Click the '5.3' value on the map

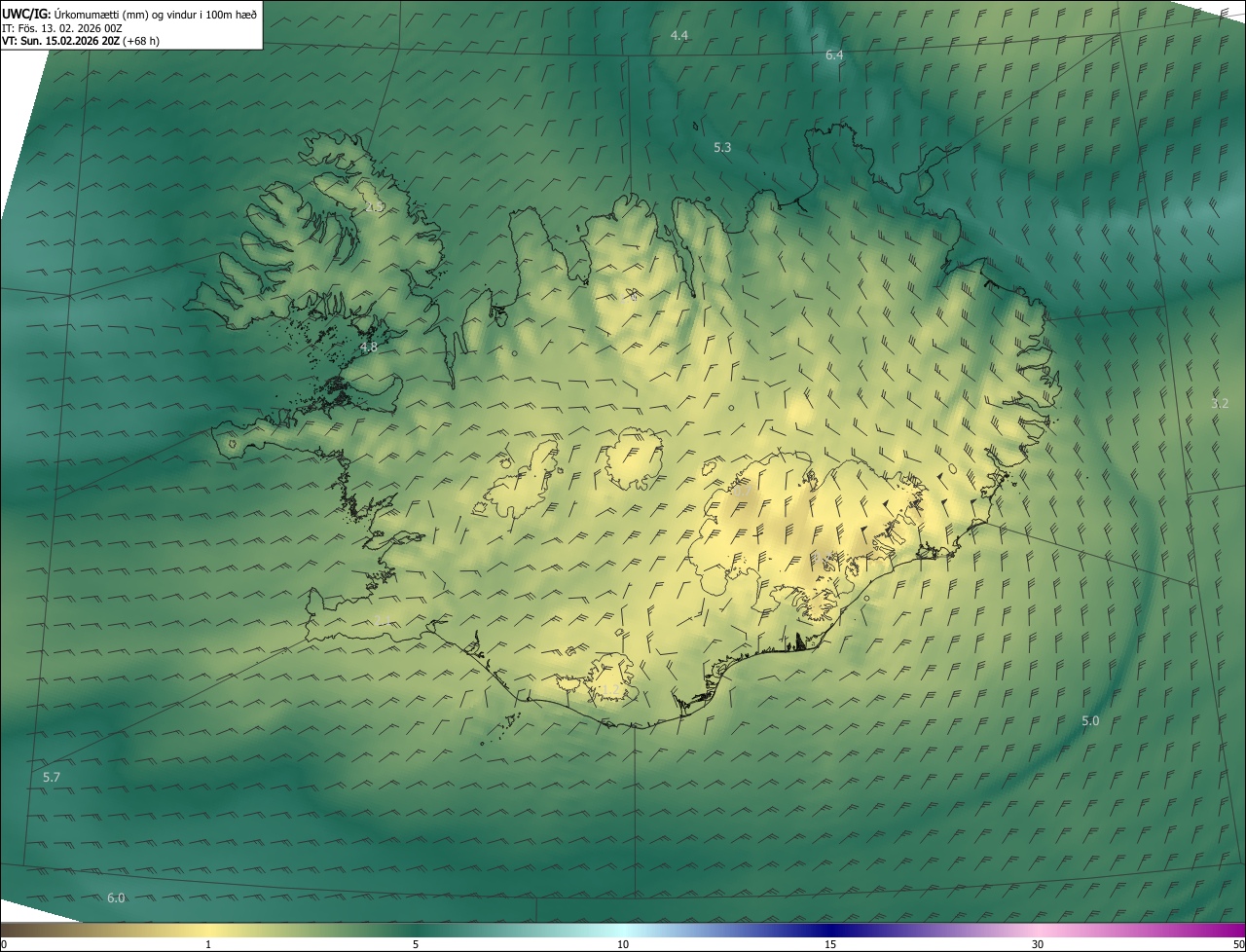point(722,148)
